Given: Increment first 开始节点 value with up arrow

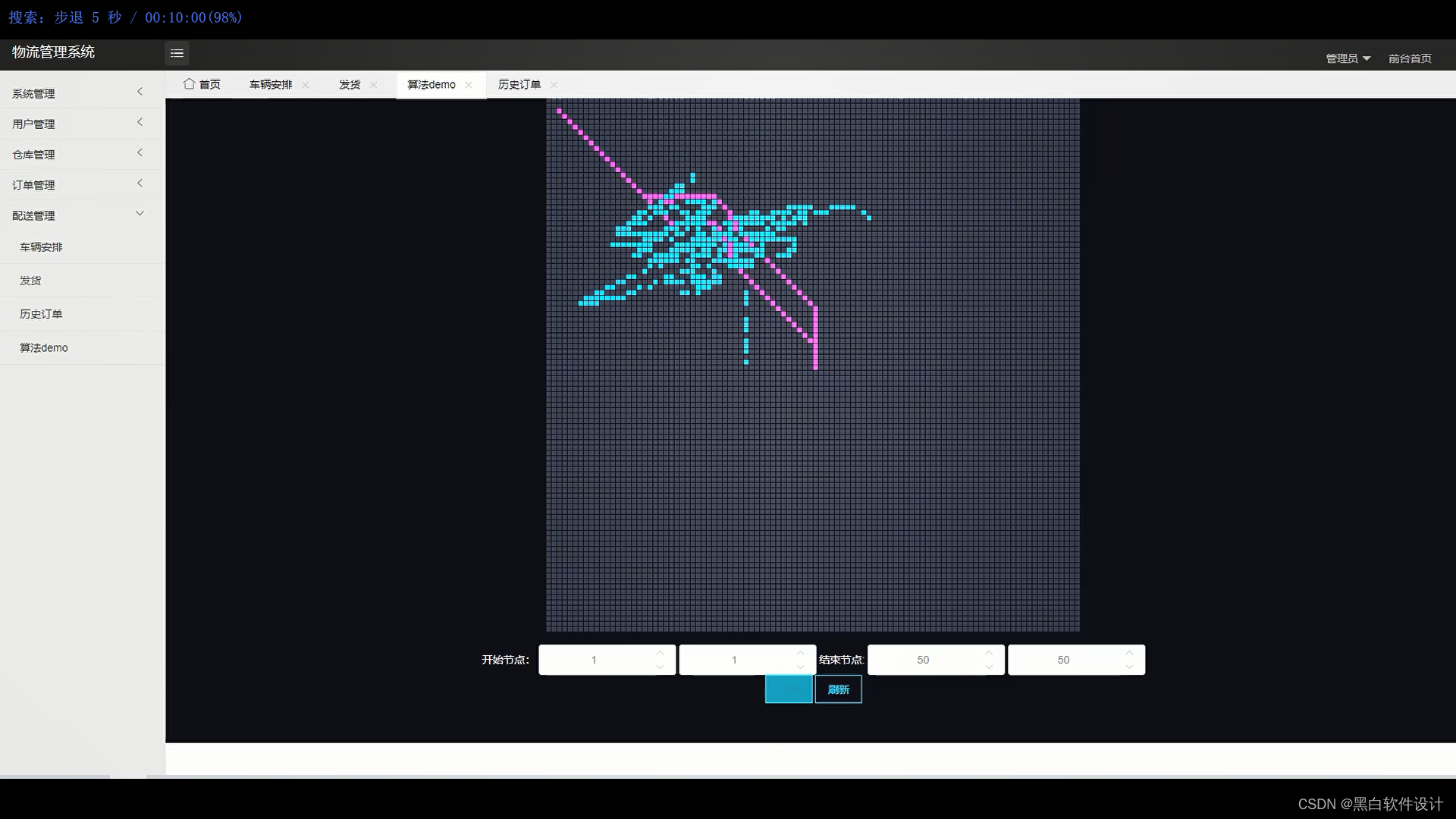Looking at the screenshot, I should (660, 653).
